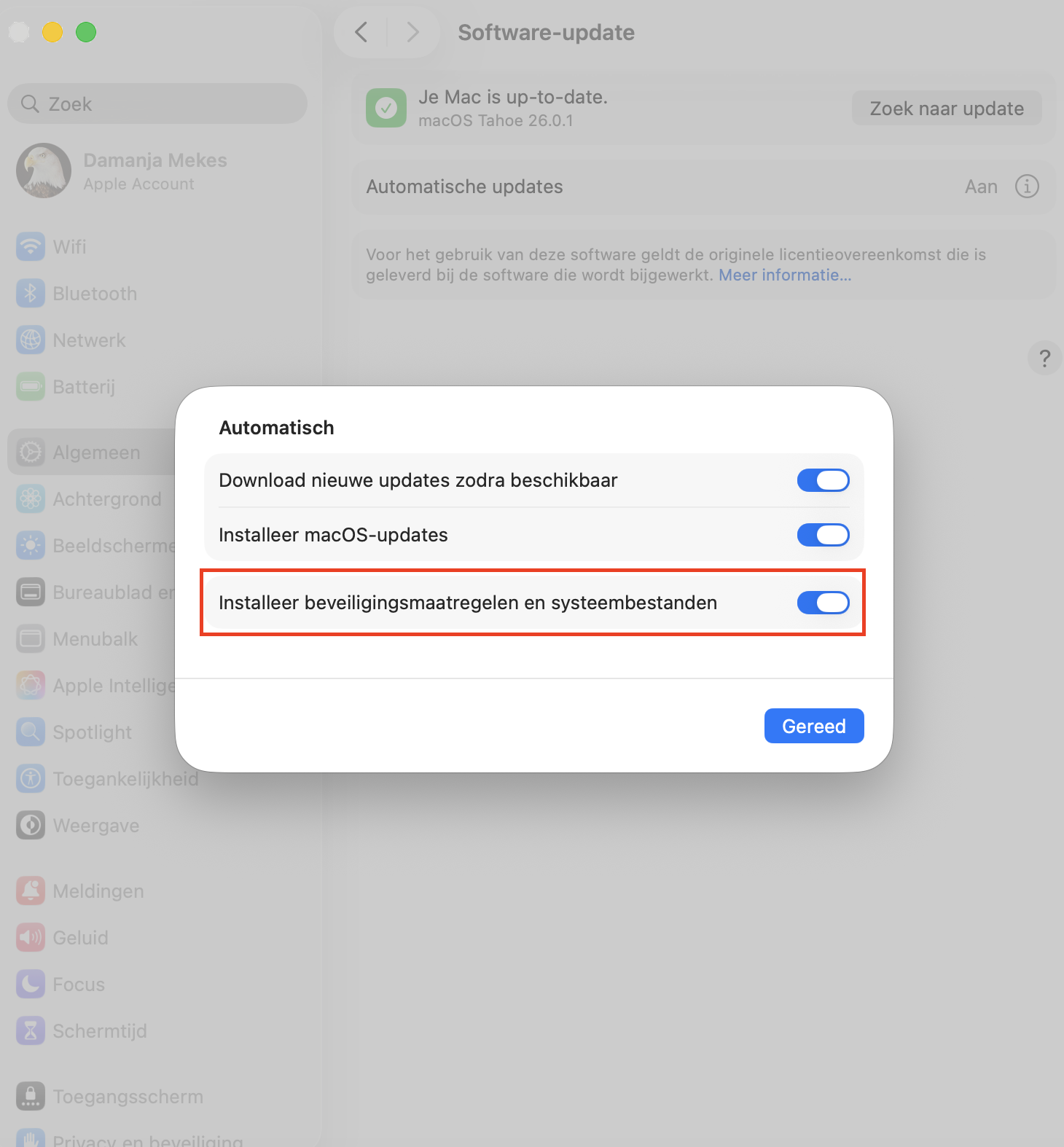
Task: Open the help question mark button
Action: point(1044,358)
